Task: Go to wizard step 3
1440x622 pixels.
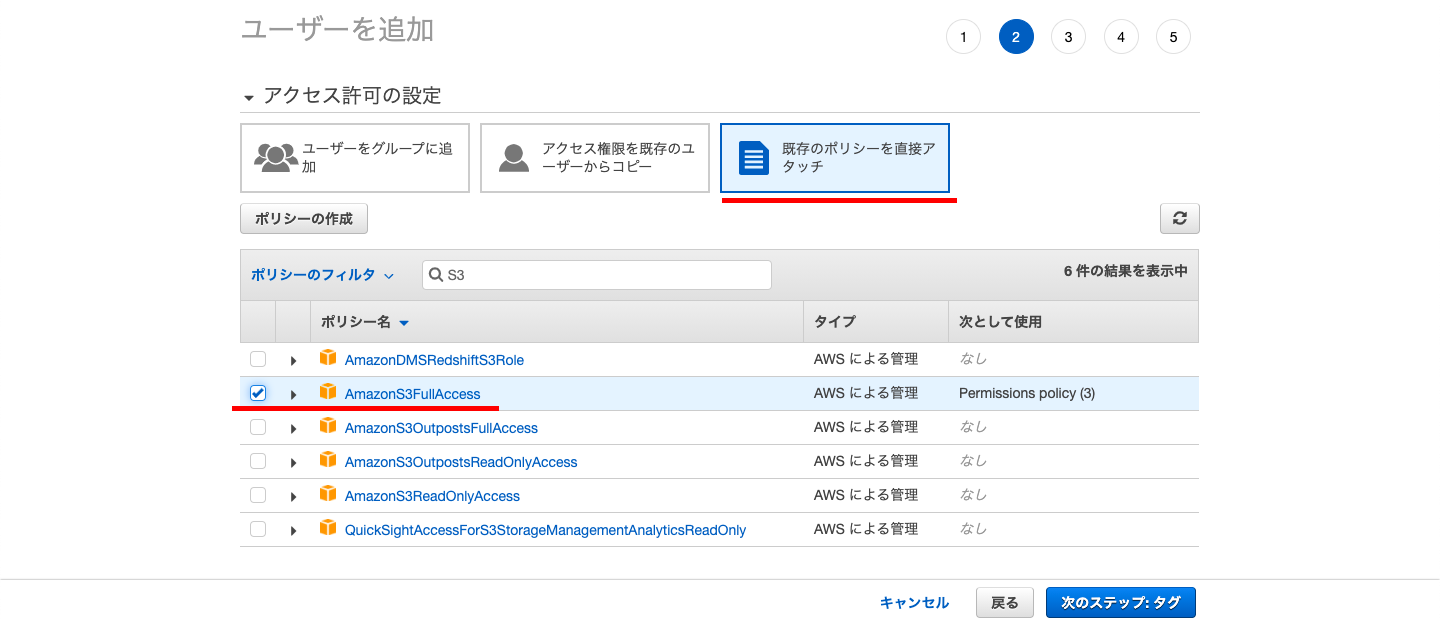Action: [x=1068, y=37]
